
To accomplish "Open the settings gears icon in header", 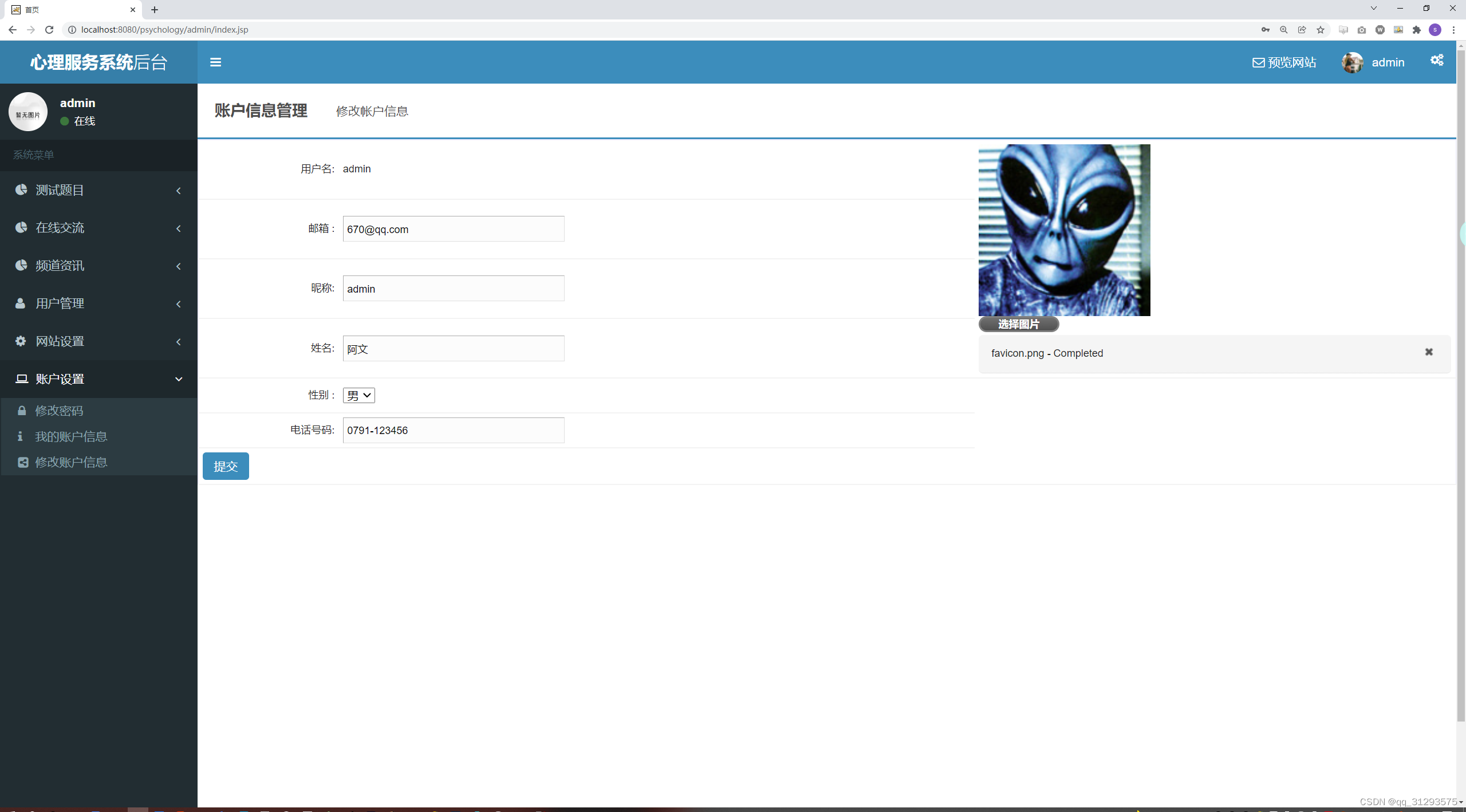I will point(1437,60).
